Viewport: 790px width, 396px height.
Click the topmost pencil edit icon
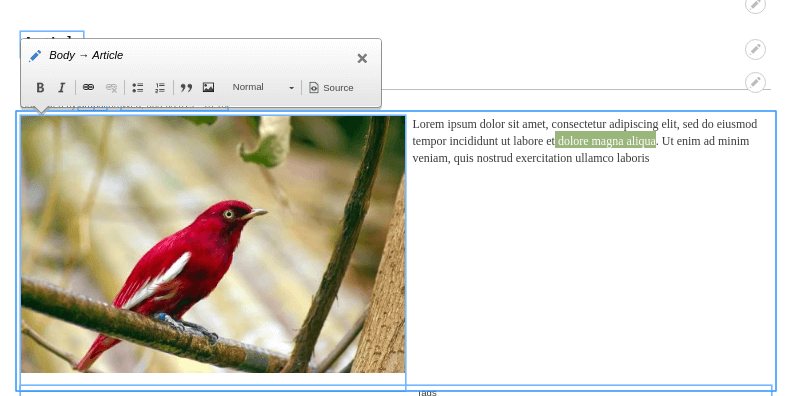(x=755, y=5)
